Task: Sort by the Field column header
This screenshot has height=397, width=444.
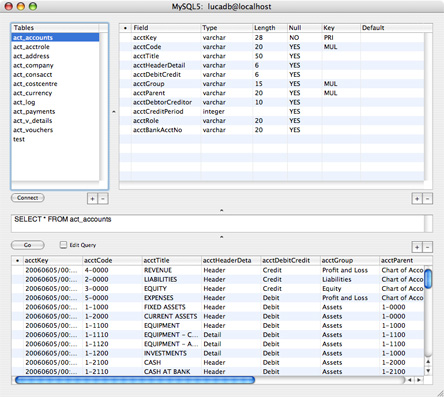Action: tap(166, 28)
